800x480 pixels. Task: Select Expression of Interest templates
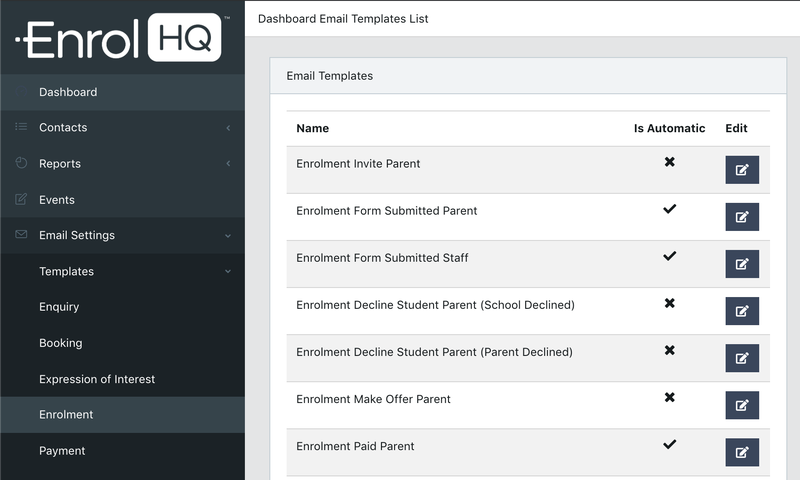click(x=97, y=379)
